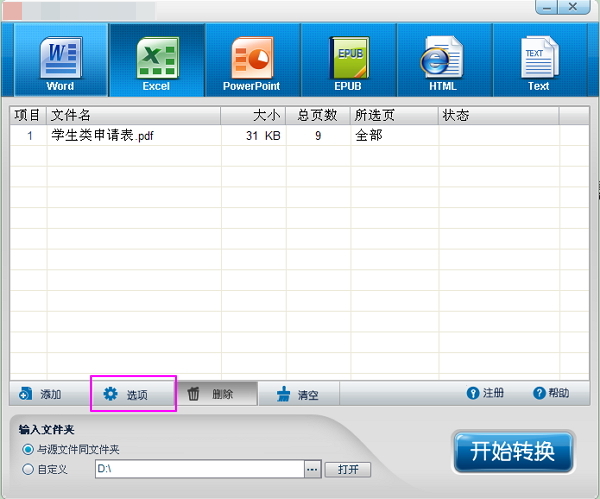Click the 全部 selected pages cell
This screenshot has width=600, height=499.
pyautogui.click(x=394, y=135)
